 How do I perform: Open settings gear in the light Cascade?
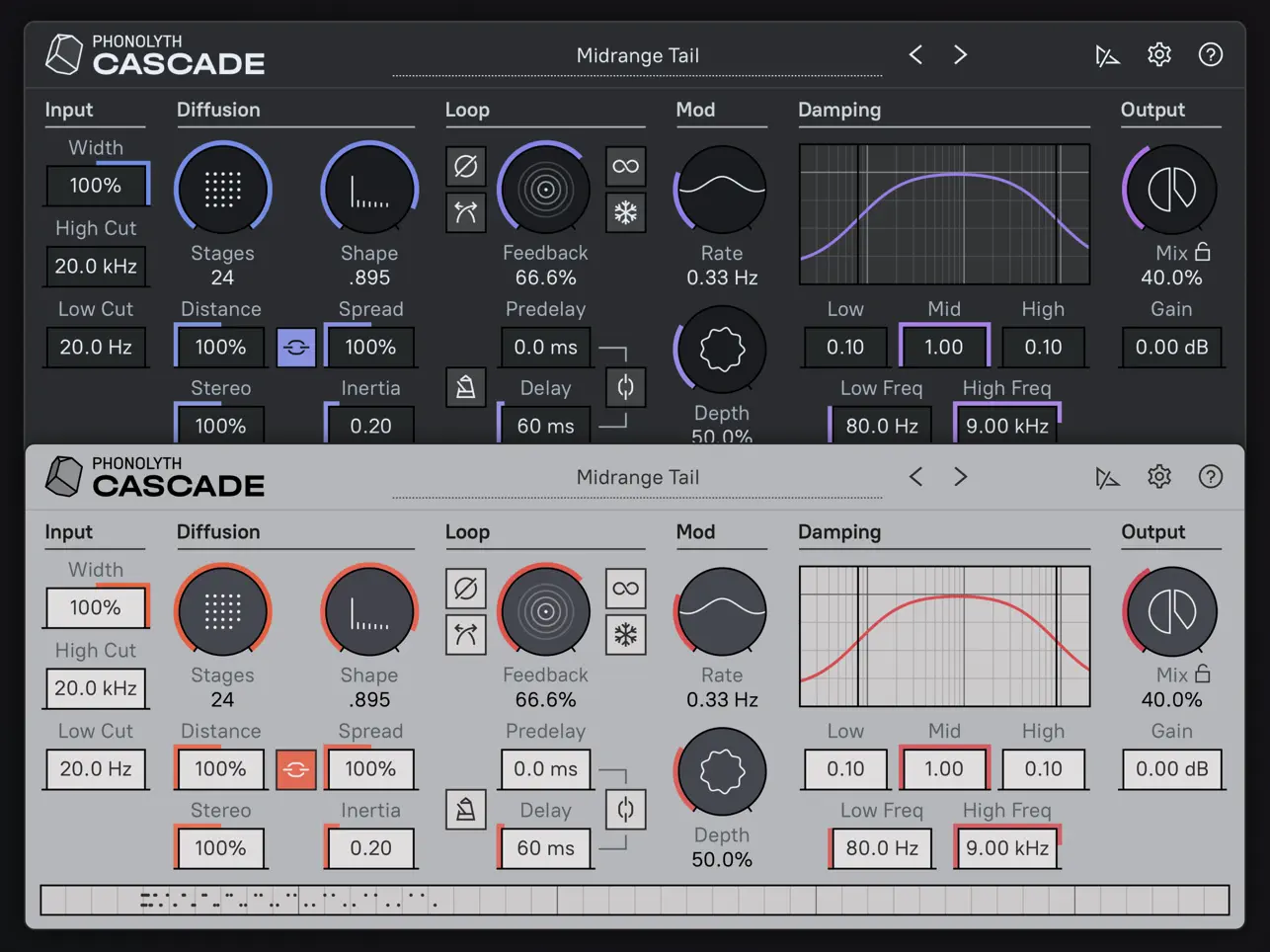pyautogui.click(x=1159, y=477)
